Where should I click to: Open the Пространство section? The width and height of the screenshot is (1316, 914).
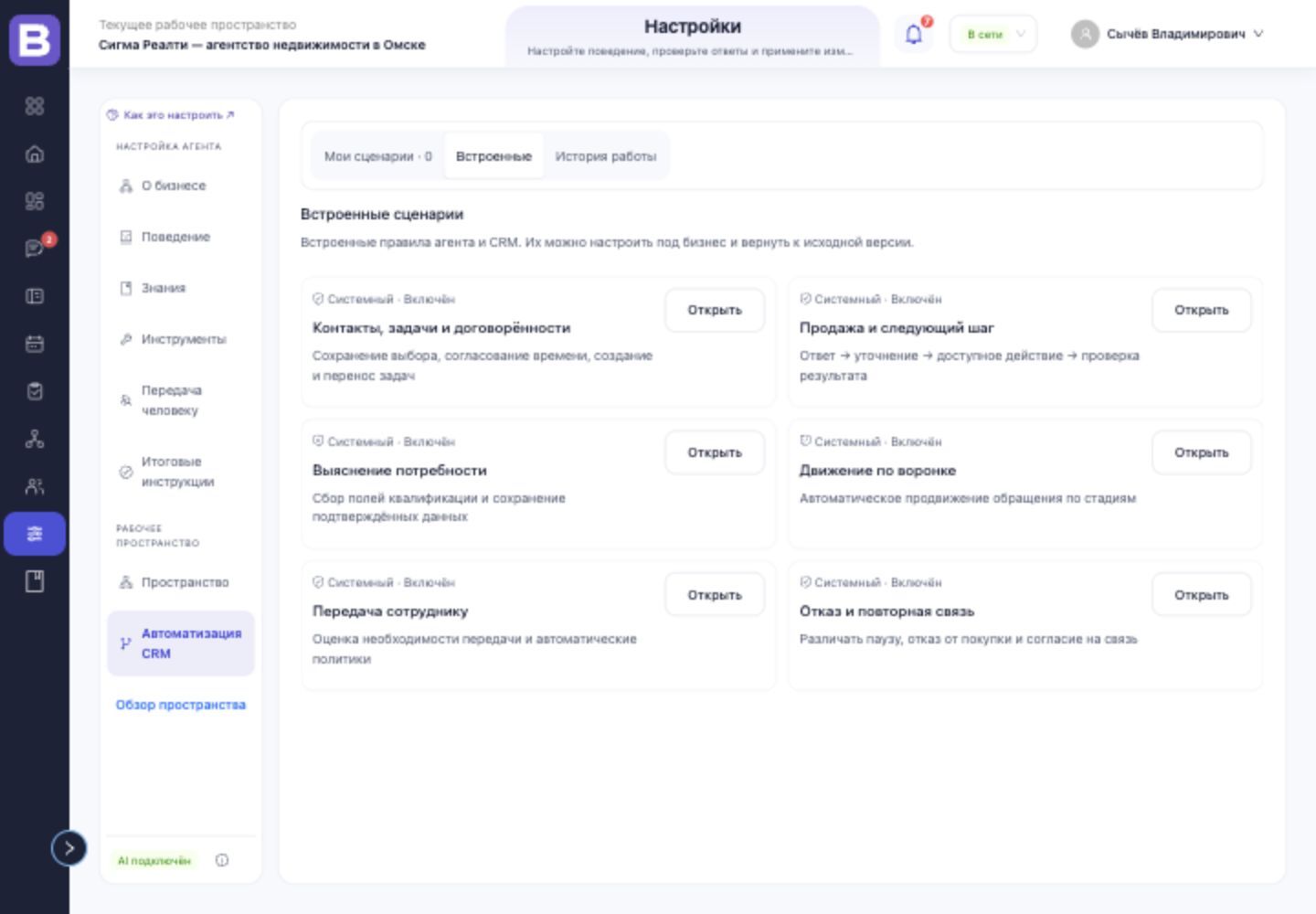coord(180,582)
